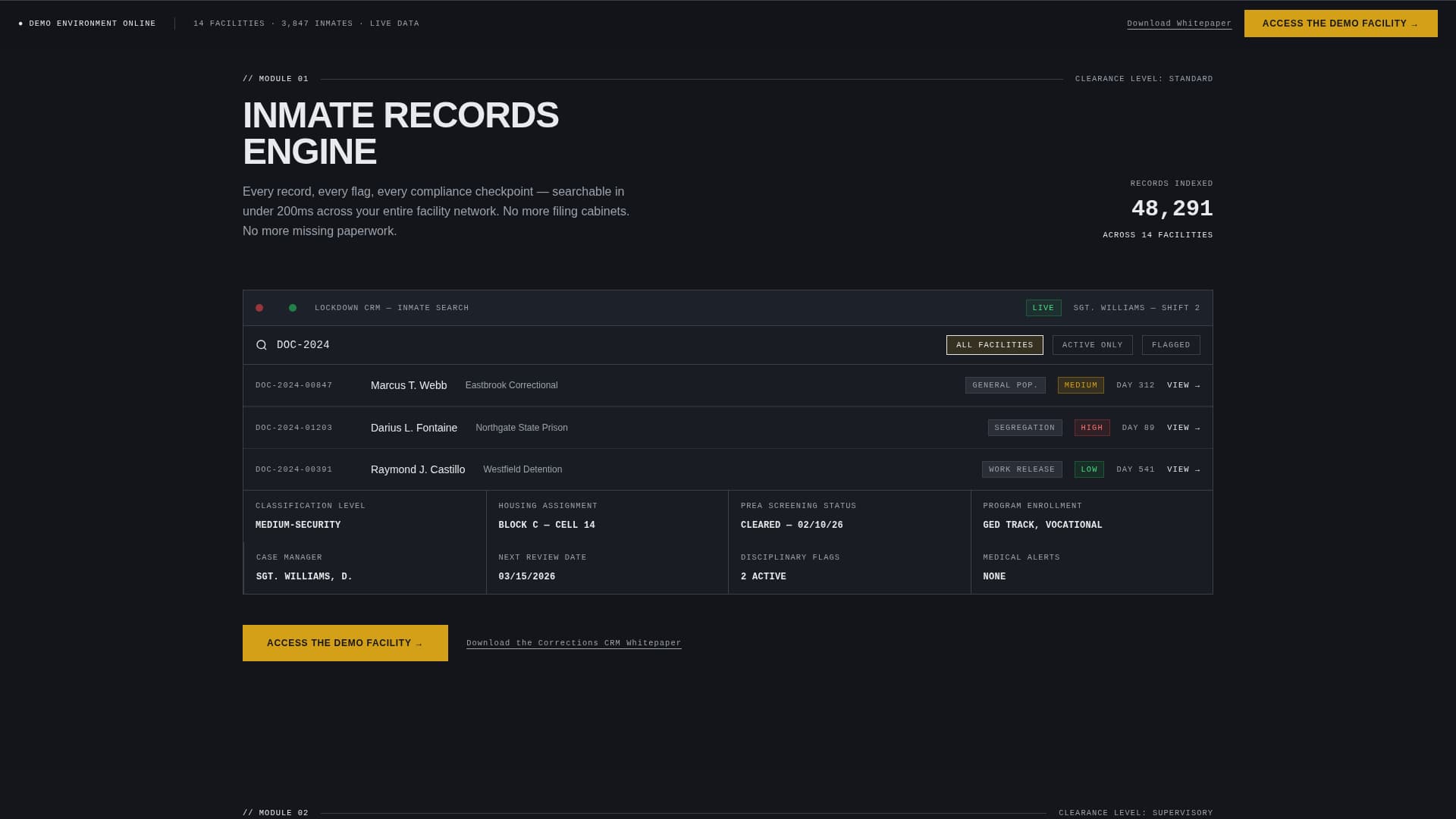Click GED TRACK, VOCATIONAL enrollment value
The width and height of the screenshot is (1456, 819).
[1043, 525]
